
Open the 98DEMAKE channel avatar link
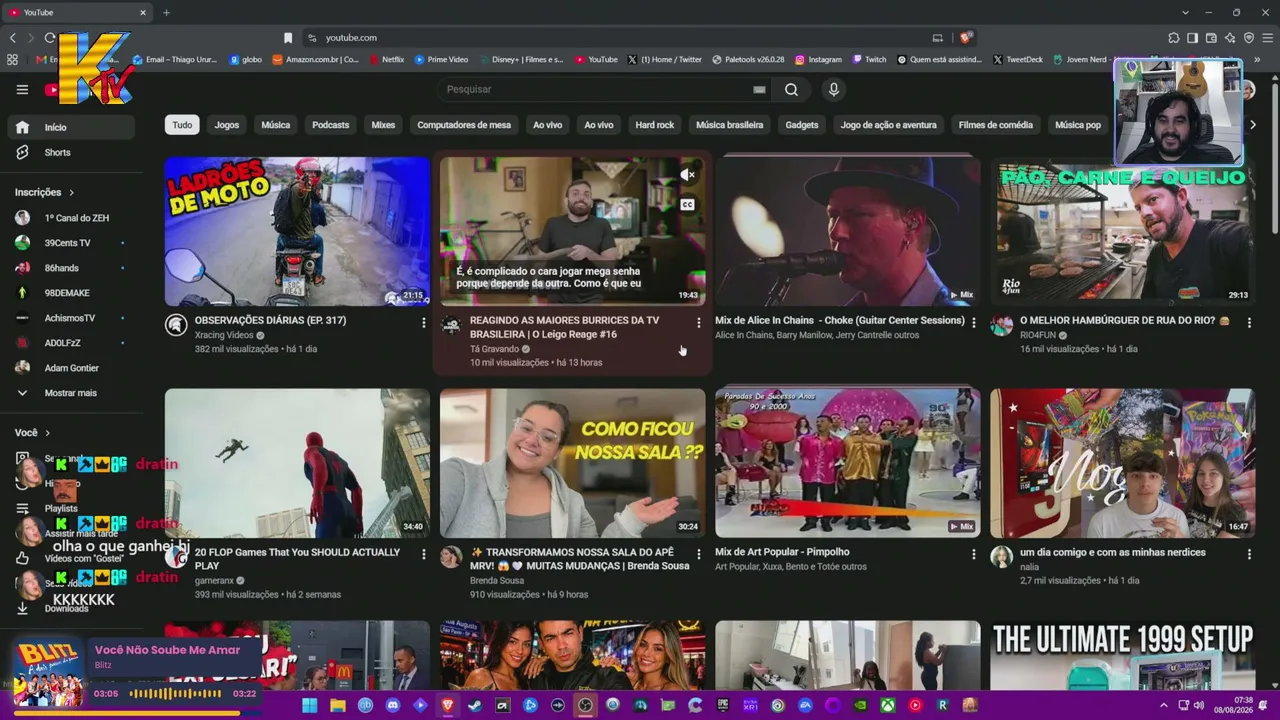tap(22, 293)
